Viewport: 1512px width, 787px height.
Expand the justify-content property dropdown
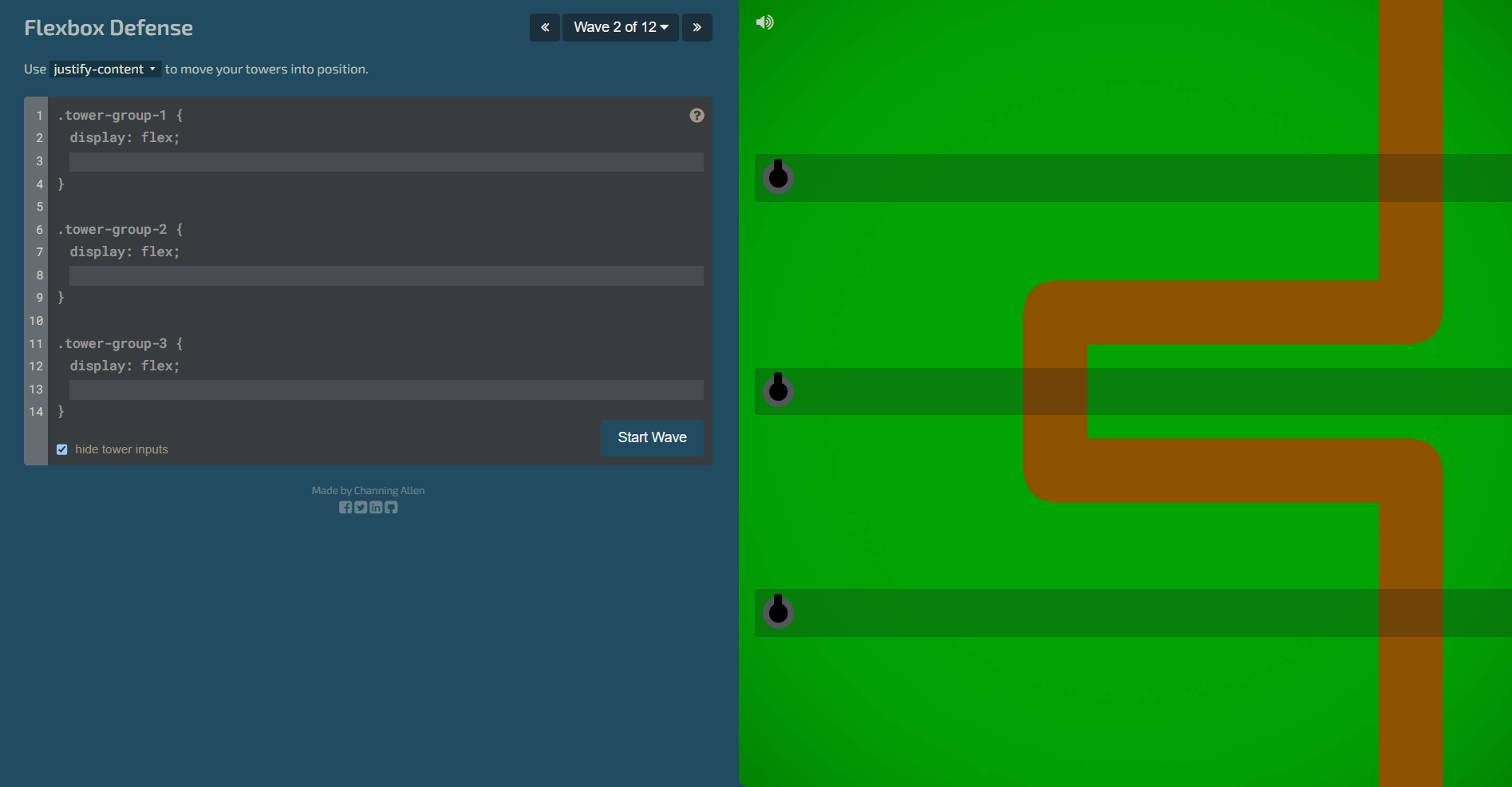105,69
